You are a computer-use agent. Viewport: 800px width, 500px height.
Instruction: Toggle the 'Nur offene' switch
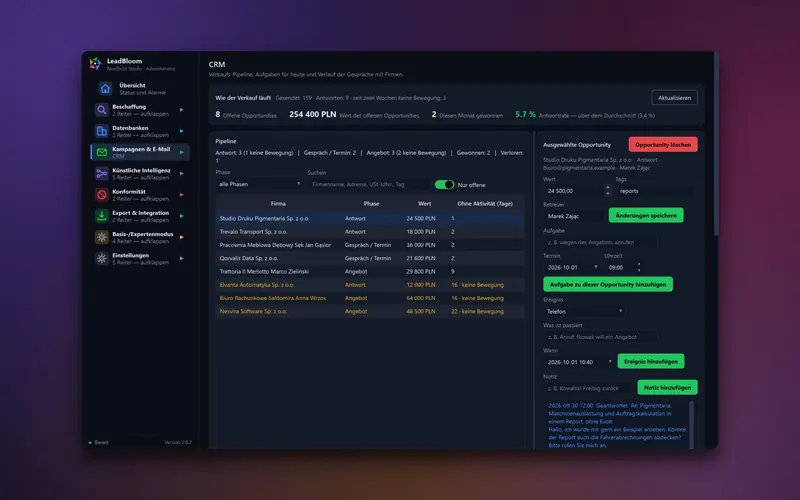click(444, 185)
